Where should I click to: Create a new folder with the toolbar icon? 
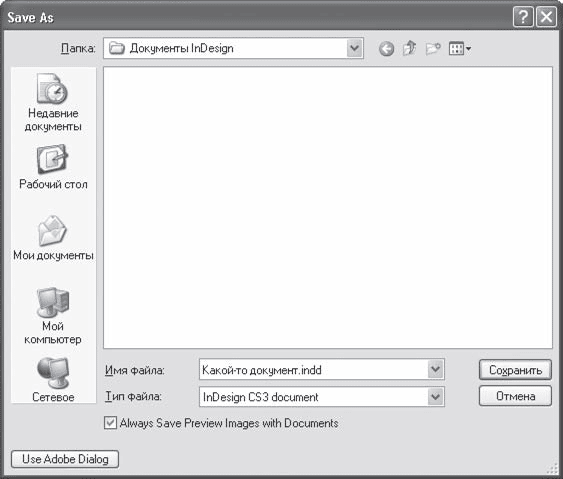tap(433, 48)
